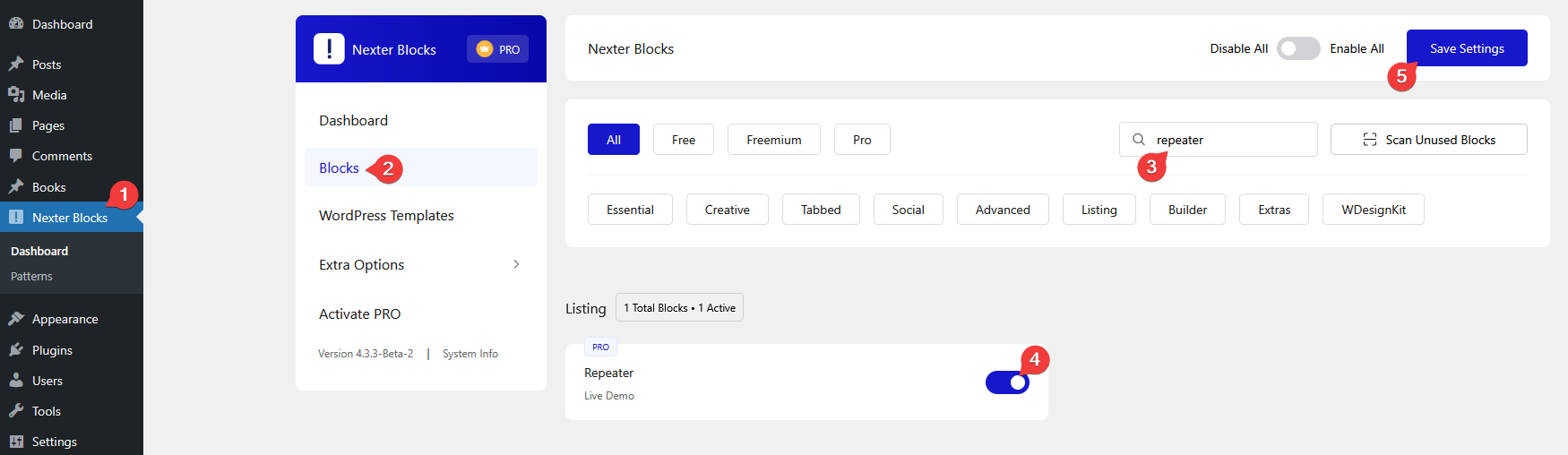Screen dimensions: 1568x455
Task: Filter by Extras category
Action: [x=1274, y=210]
